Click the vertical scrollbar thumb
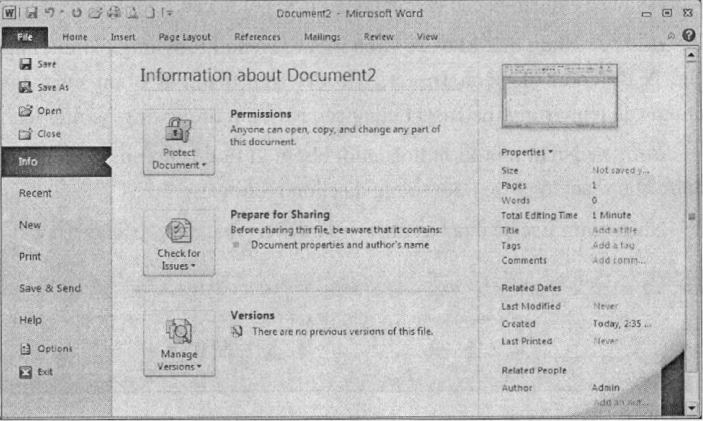 (691, 217)
